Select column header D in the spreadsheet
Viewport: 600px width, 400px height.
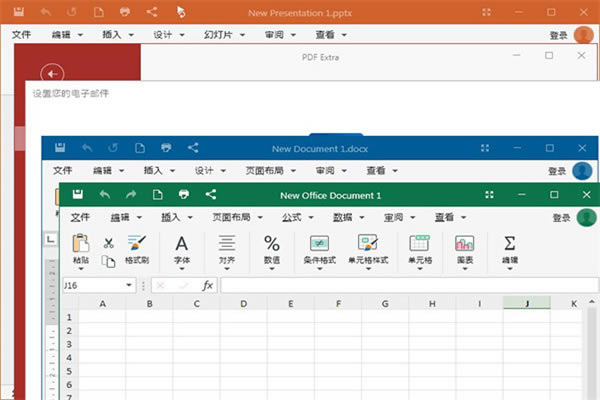(241, 303)
